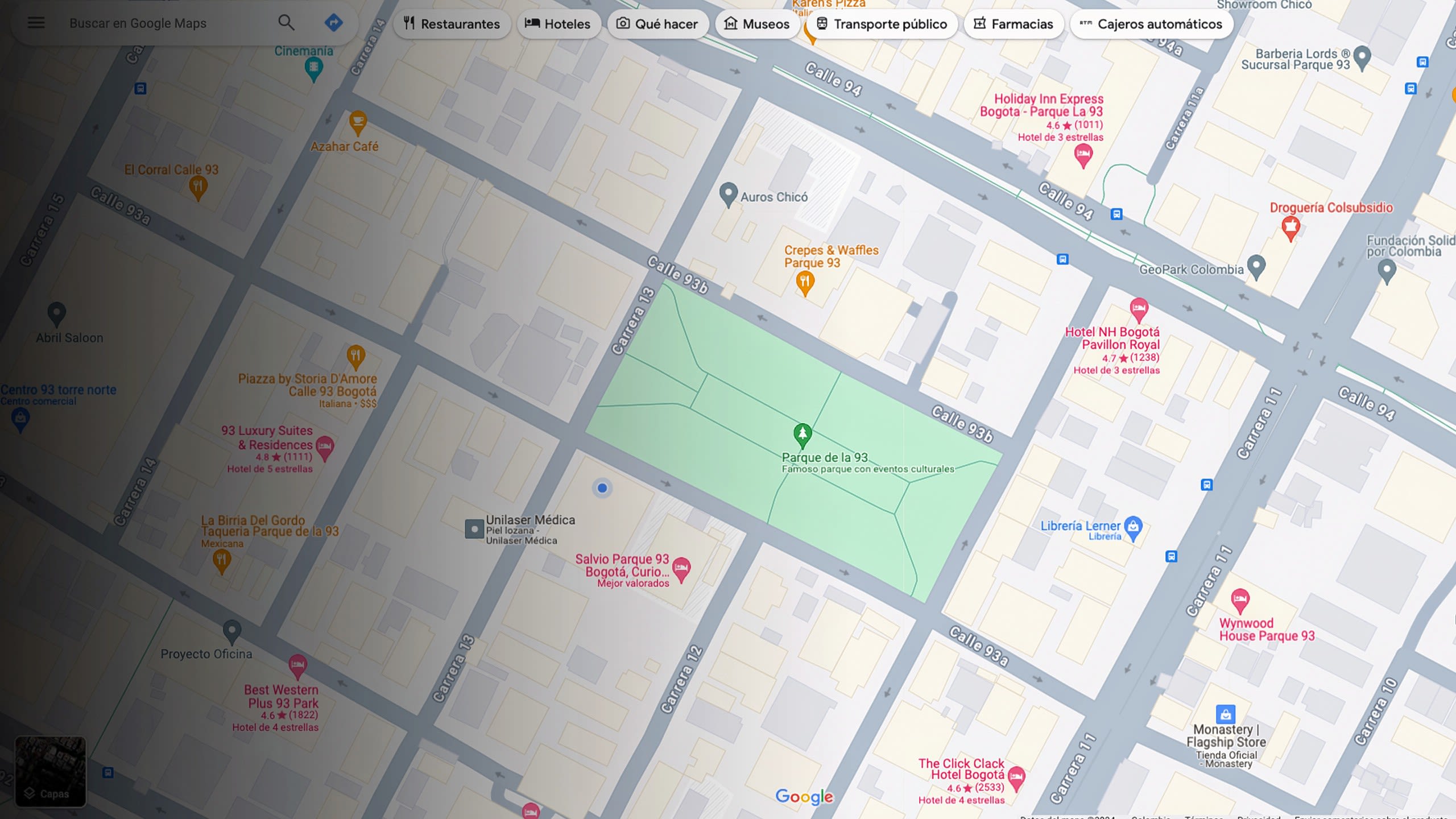This screenshot has width=1456, height=819.
Task: Click the Librería Lerner label
Action: [x=1080, y=526]
